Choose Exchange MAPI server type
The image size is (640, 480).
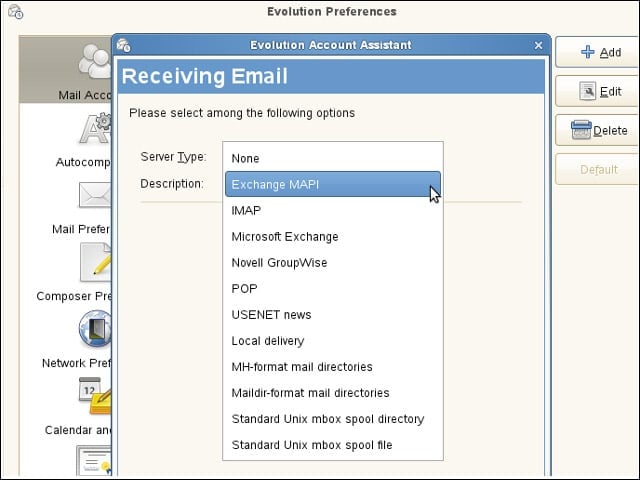click(333, 184)
